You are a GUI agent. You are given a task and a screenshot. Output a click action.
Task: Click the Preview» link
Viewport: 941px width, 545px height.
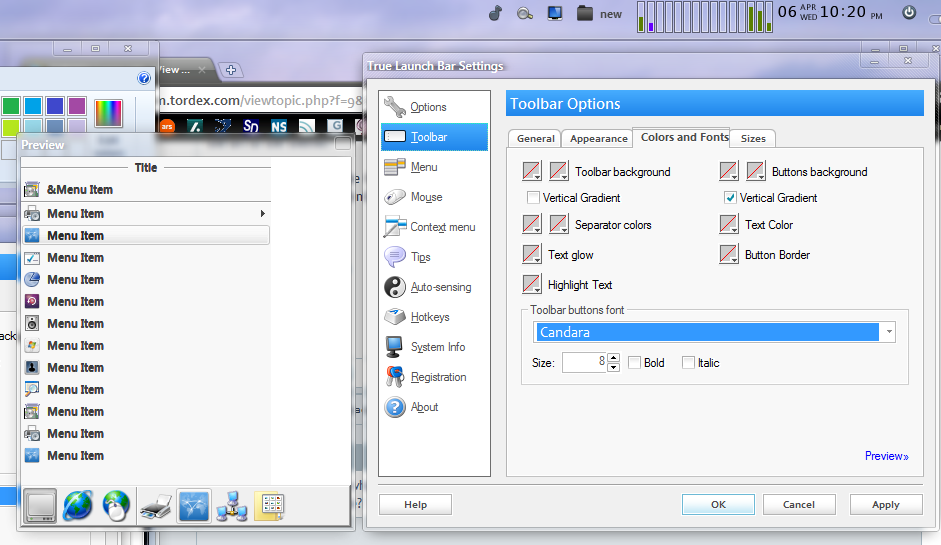886,456
